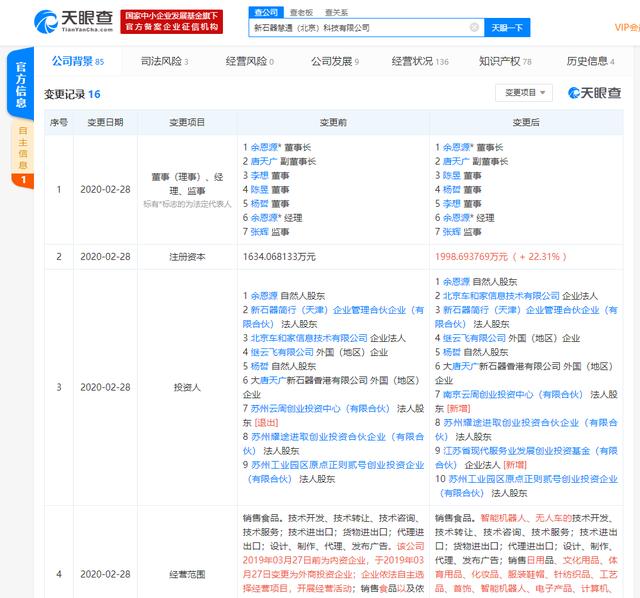Select the 官方信息 side tab

21,84
